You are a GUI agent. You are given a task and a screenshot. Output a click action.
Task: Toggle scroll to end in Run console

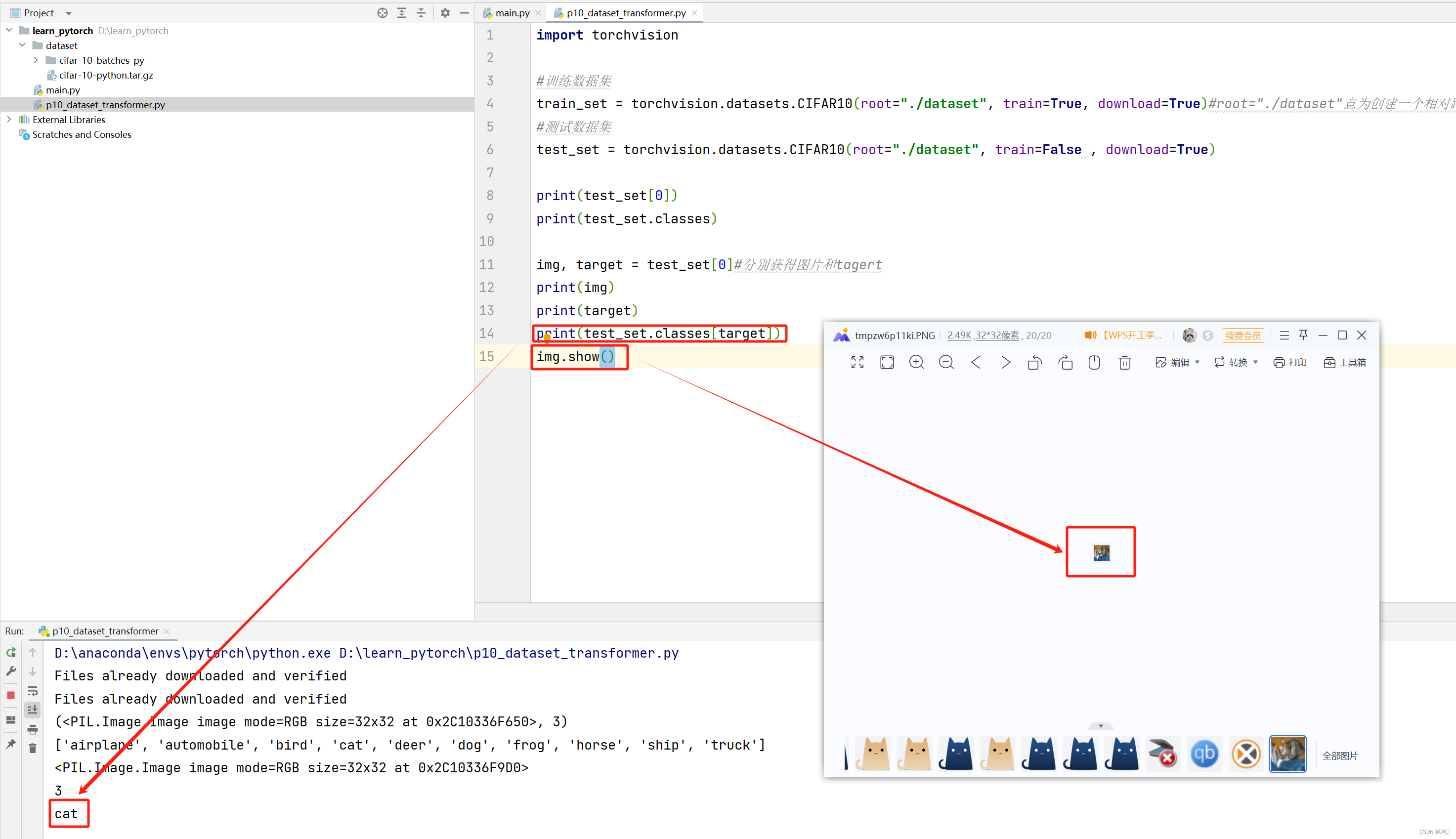pos(33,710)
